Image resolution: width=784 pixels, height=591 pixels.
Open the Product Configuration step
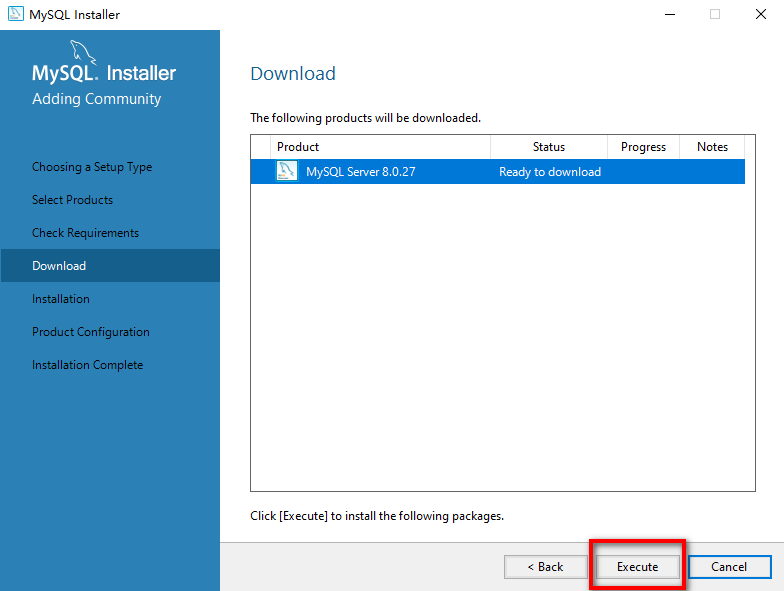[91, 332]
